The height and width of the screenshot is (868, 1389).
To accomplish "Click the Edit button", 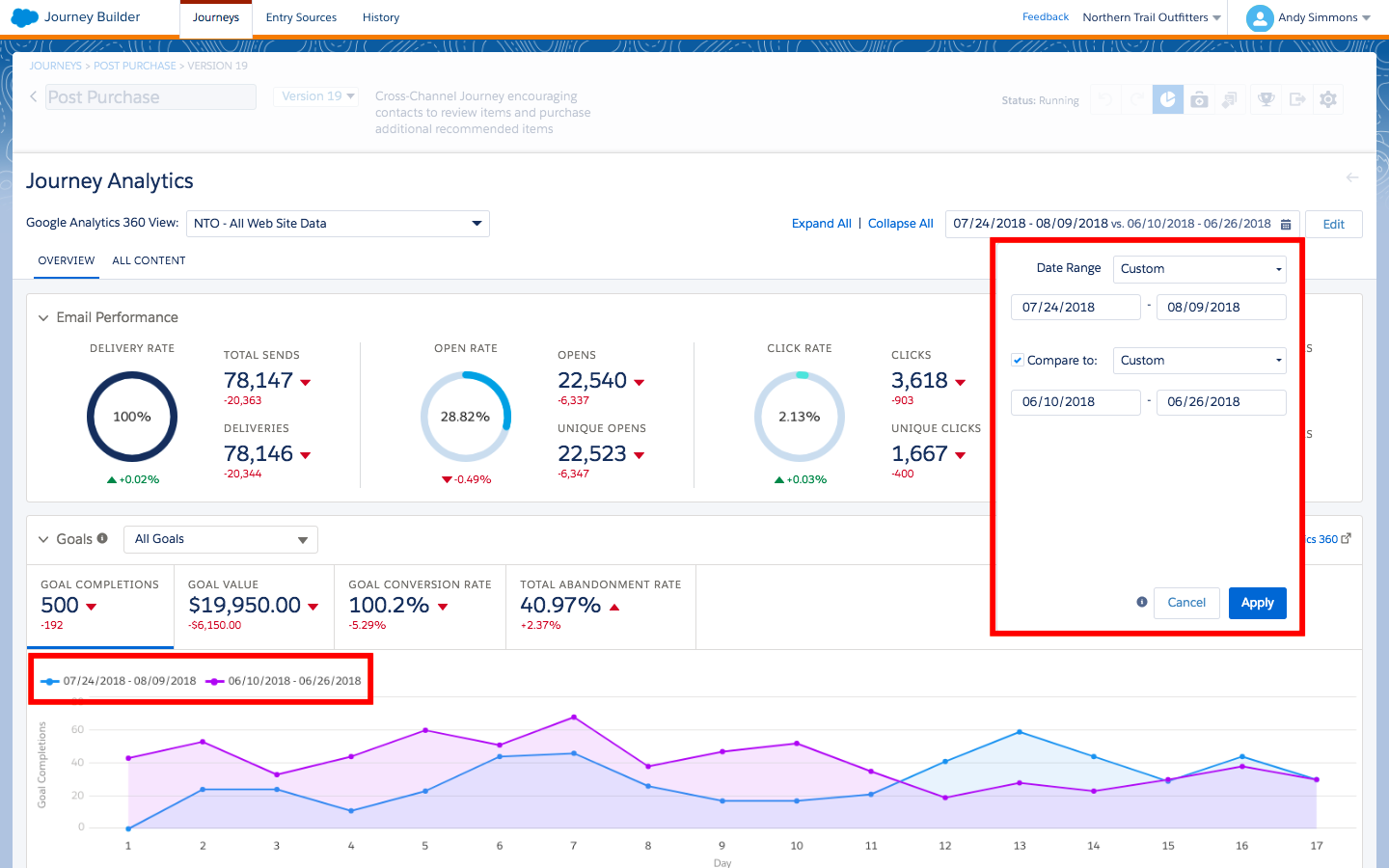I will click(1334, 224).
